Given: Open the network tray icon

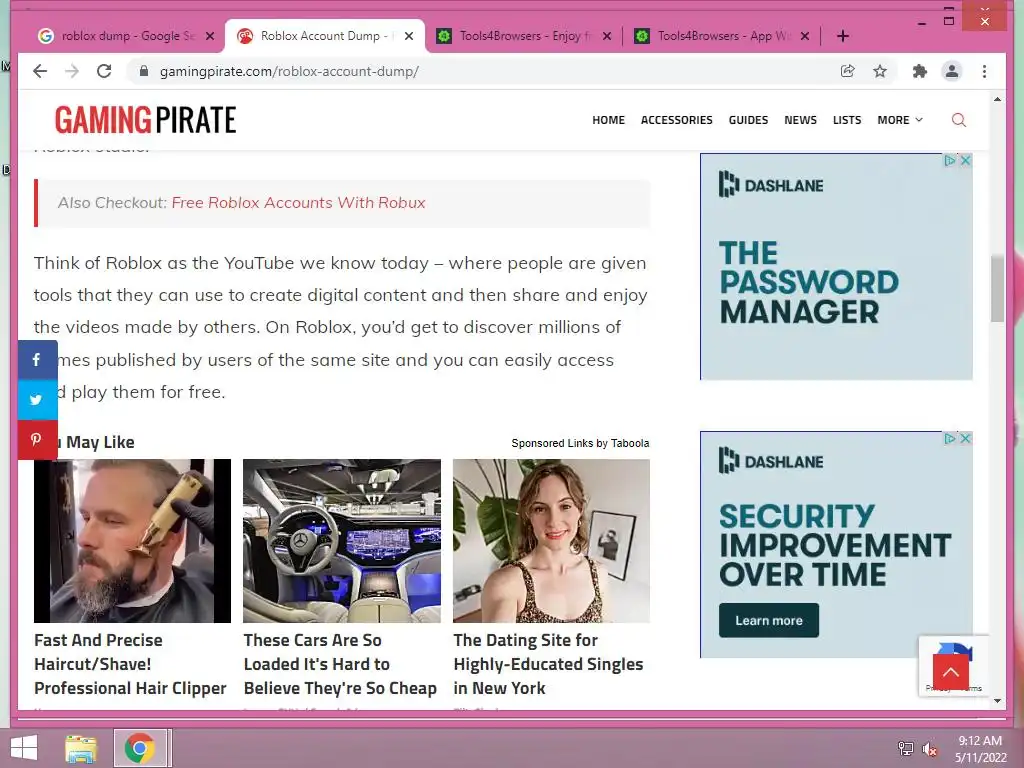Looking at the screenshot, I should click(x=906, y=749).
